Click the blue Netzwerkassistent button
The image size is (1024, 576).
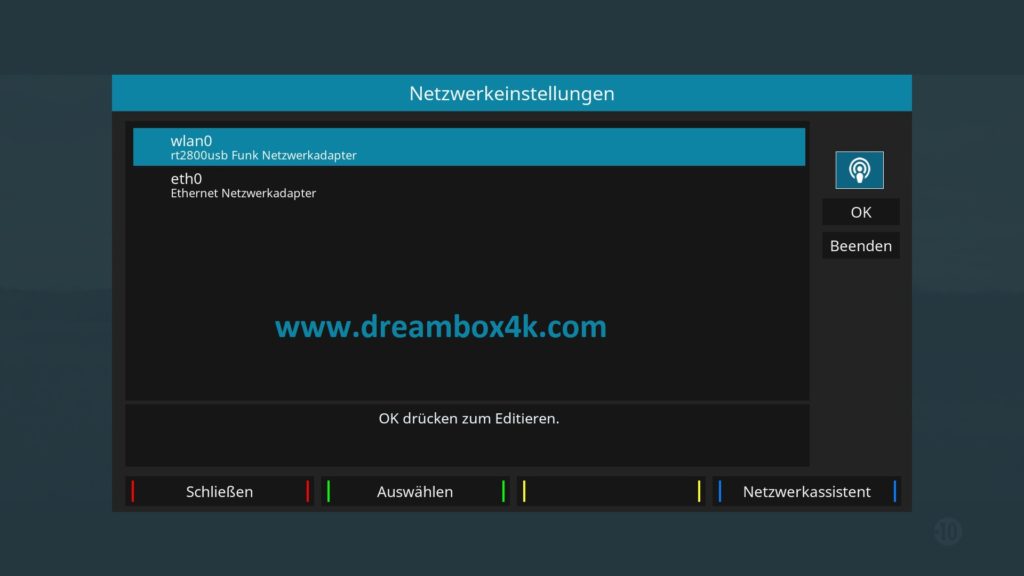807,491
